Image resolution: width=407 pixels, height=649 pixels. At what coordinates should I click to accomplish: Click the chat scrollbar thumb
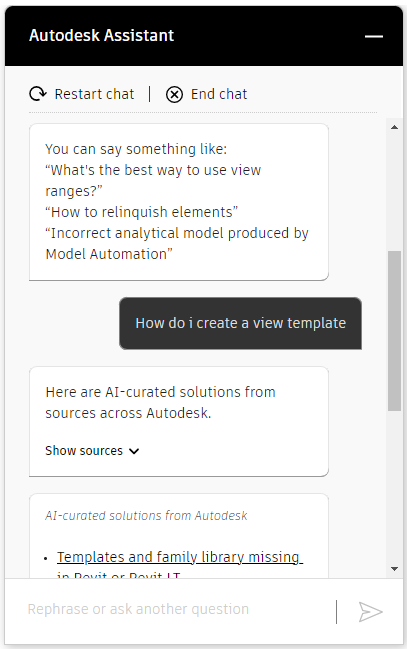point(394,331)
